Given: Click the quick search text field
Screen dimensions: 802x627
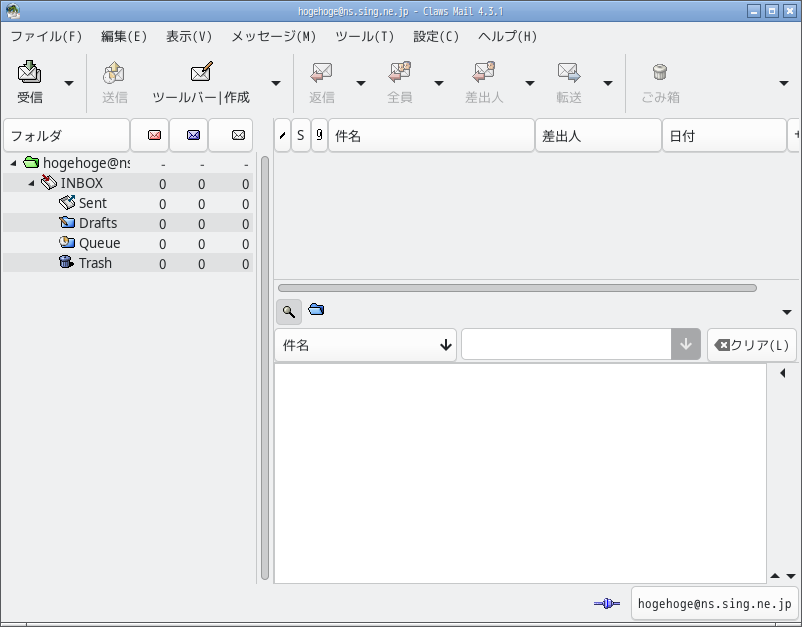Looking at the screenshot, I should [566, 345].
